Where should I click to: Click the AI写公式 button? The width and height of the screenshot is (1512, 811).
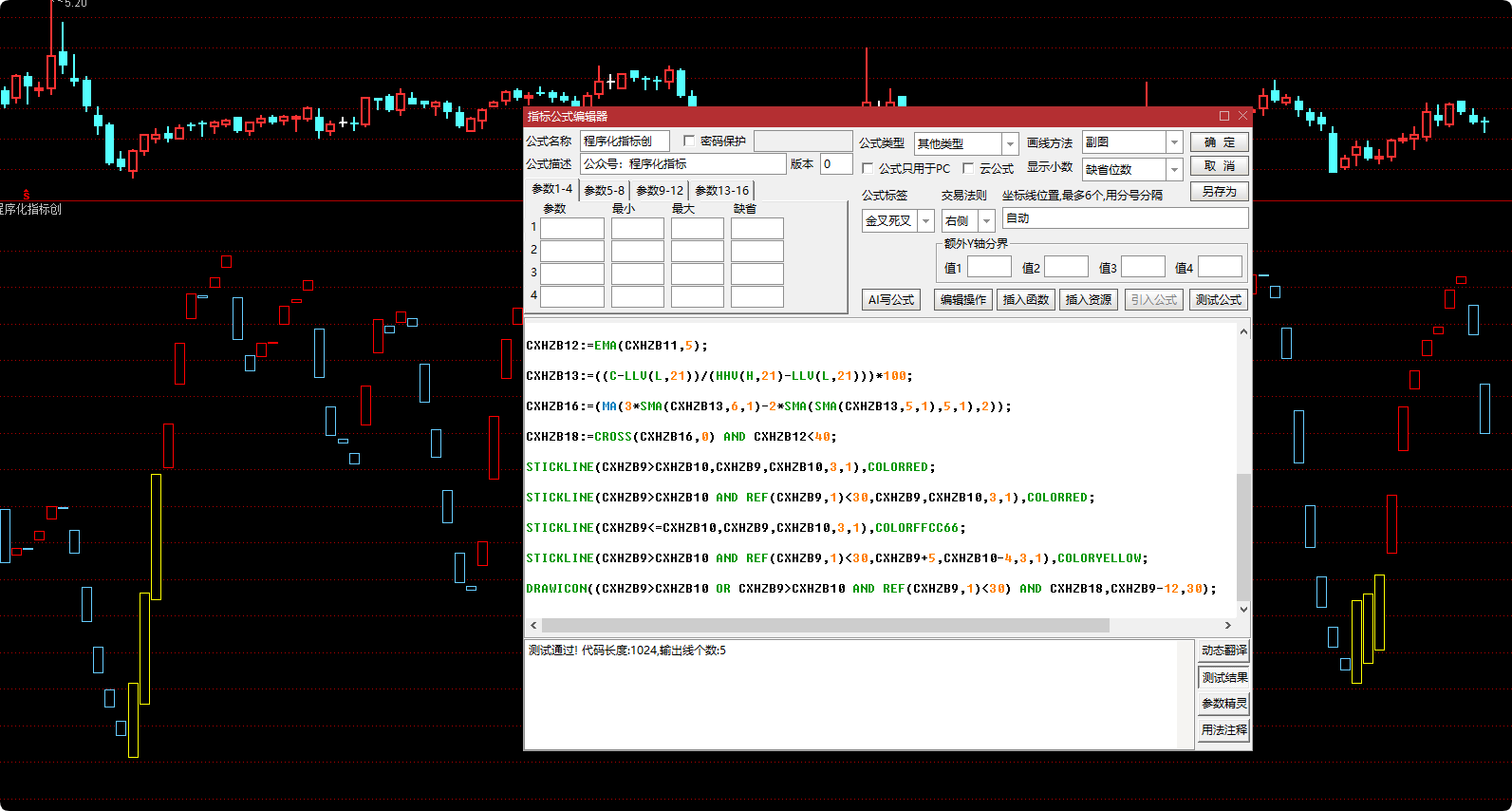point(891,299)
